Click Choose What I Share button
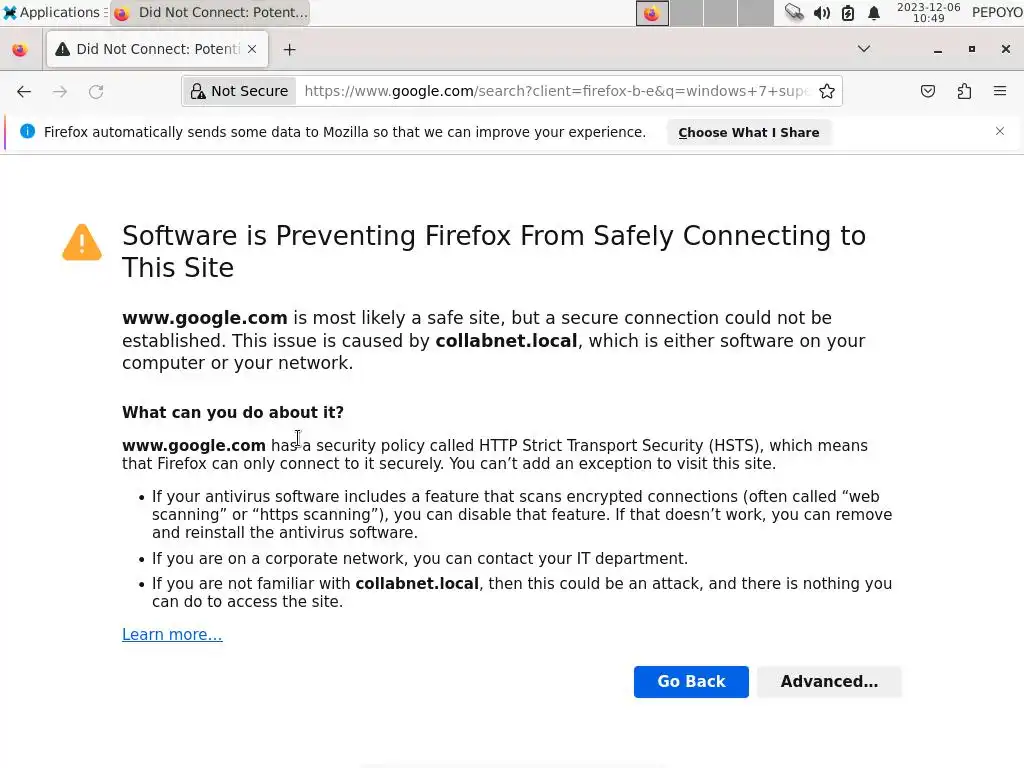This screenshot has height=768, width=1024. 748,132
